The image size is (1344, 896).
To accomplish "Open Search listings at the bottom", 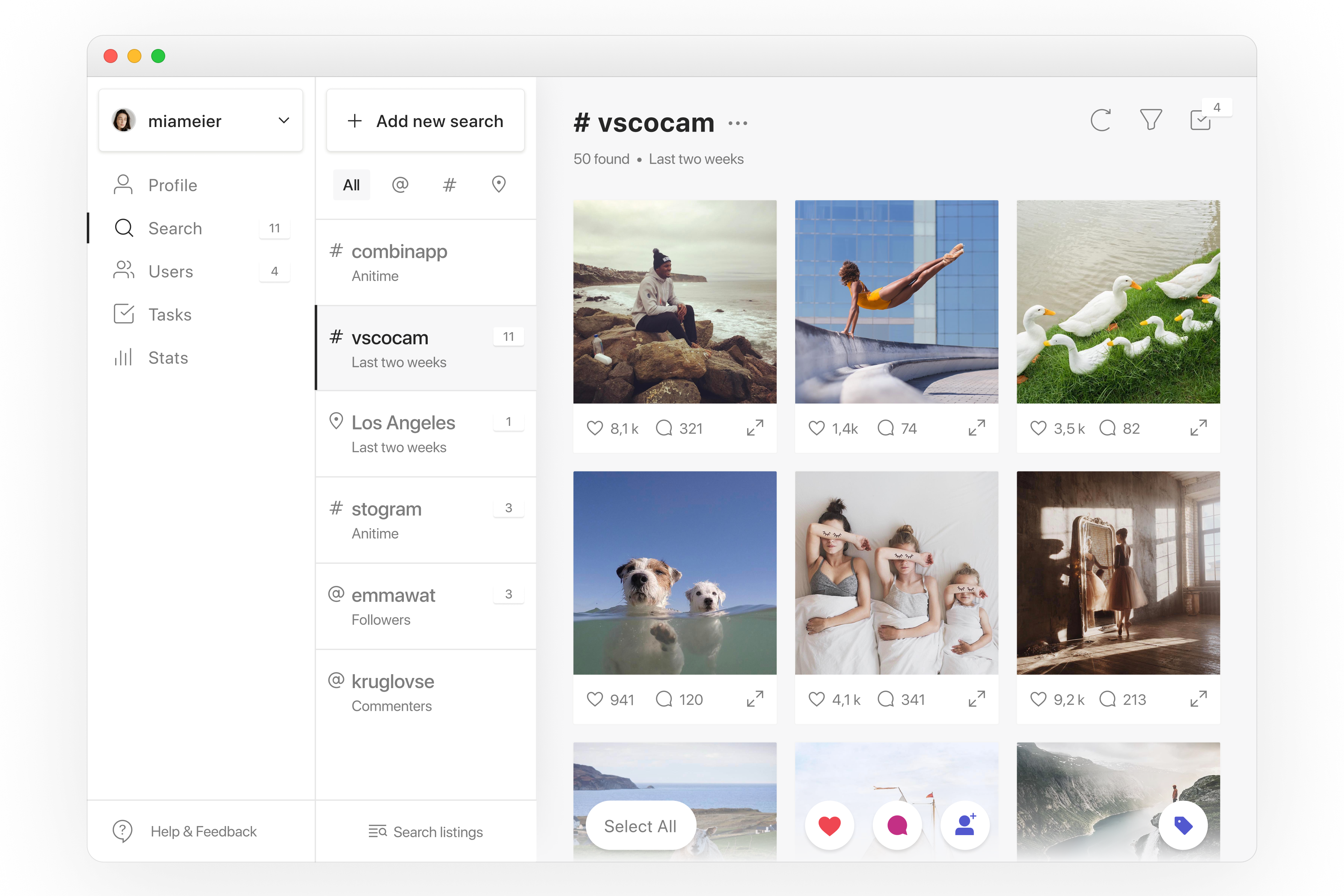I will [x=426, y=832].
